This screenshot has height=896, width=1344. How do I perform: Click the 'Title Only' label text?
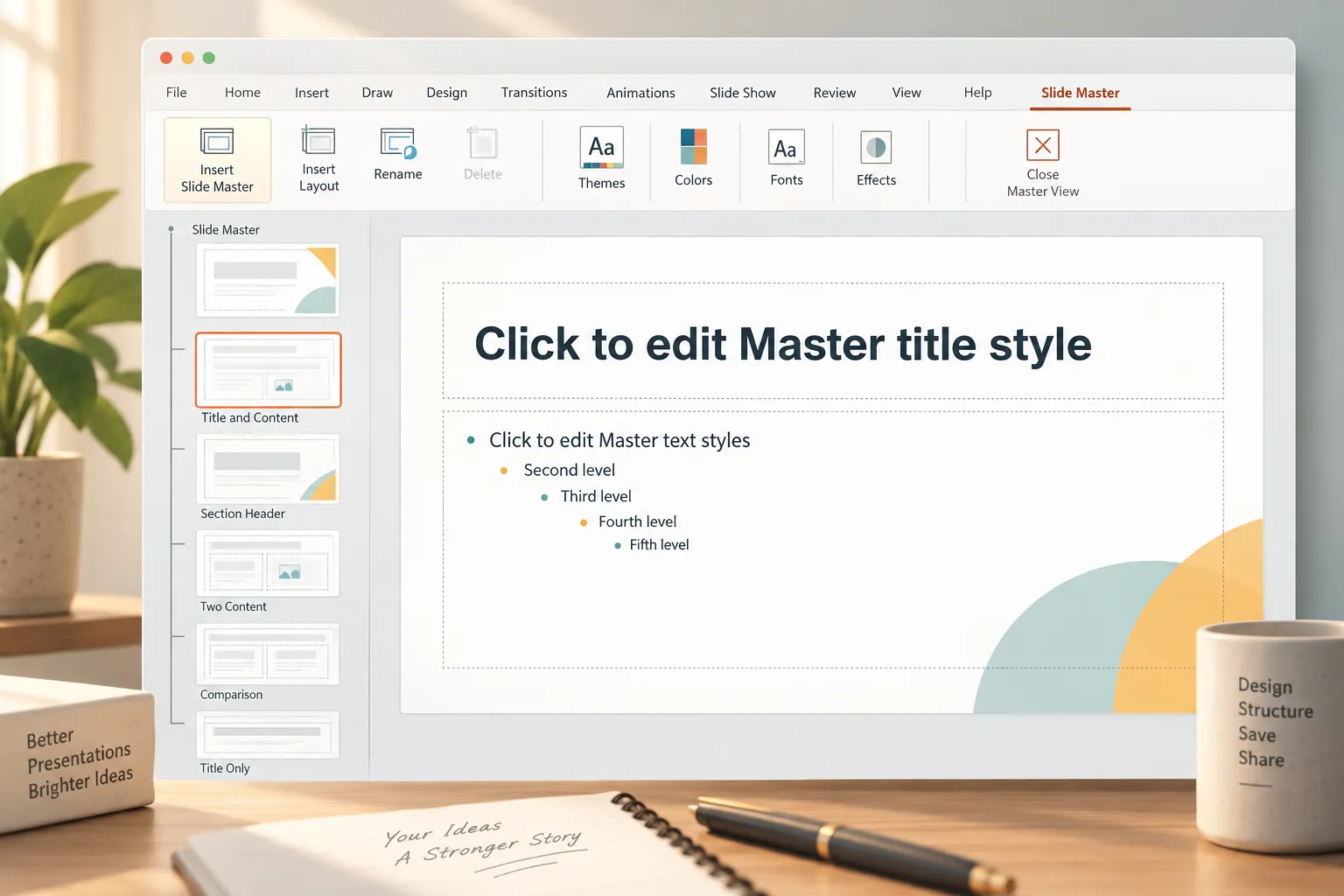(x=225, y=768)
